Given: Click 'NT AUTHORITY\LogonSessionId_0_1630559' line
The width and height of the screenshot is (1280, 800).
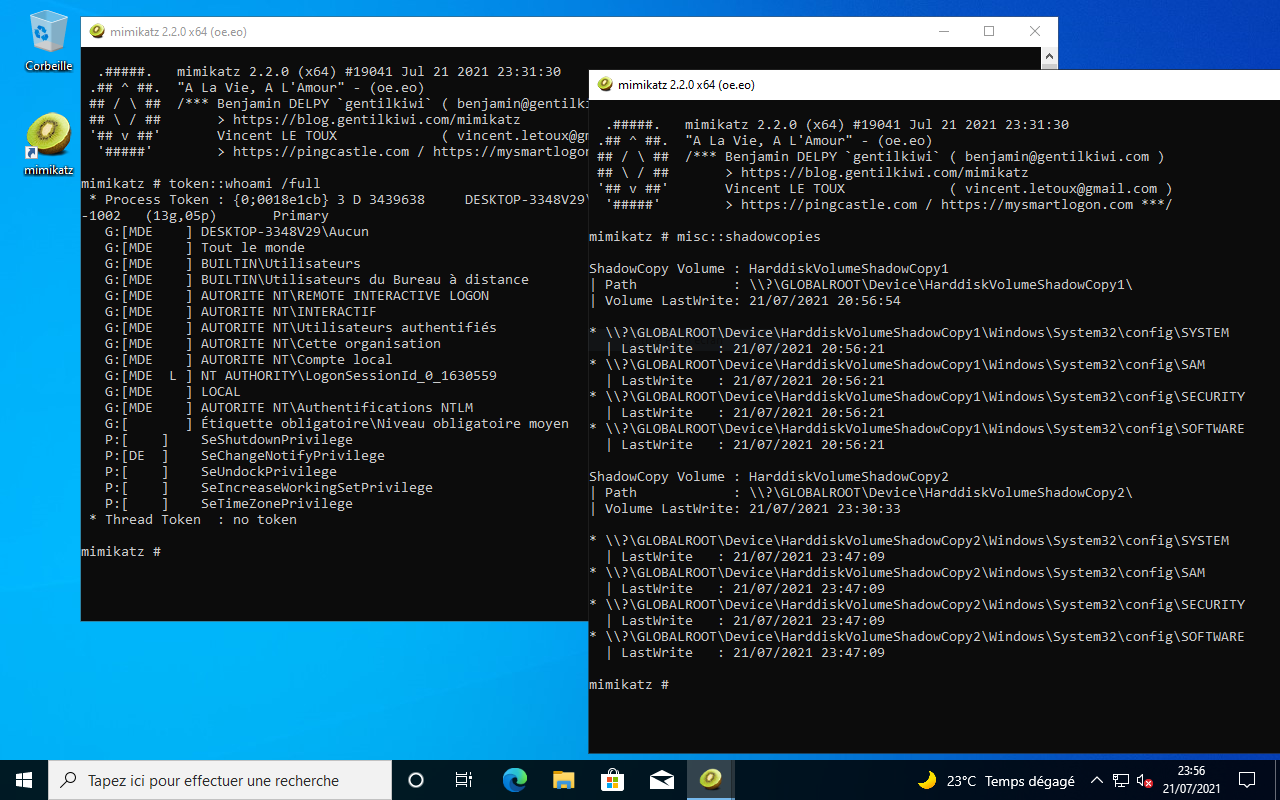Looking at the screenshot, I should click(x=301, y=376).
